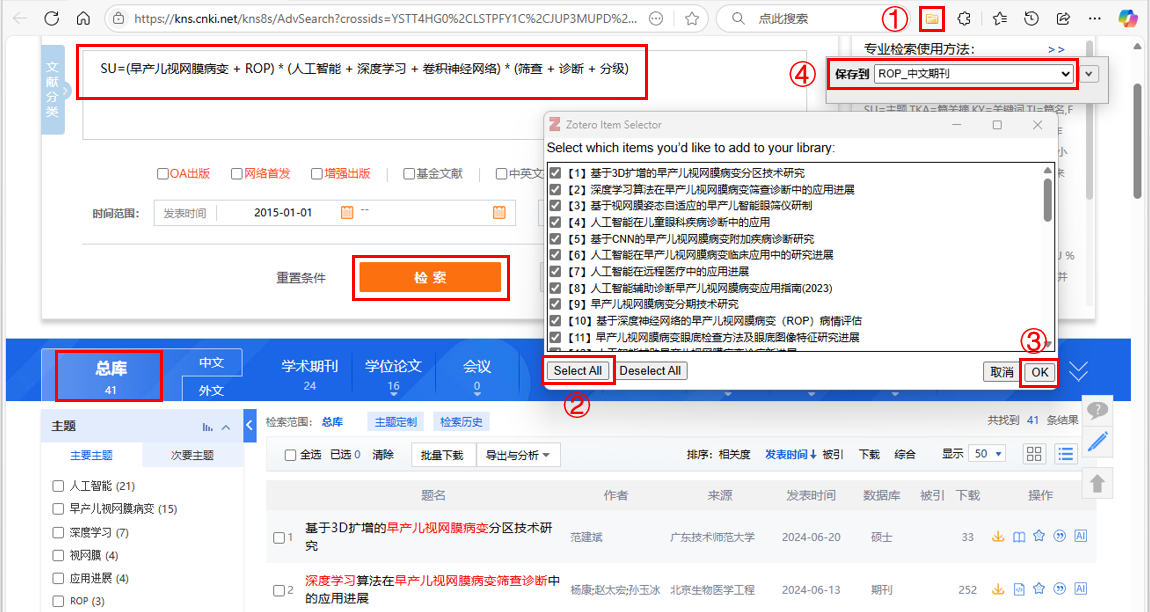Expand 专业检索使用方法 with >> link
Viewport: 1150px width, 612px height.
pos(1056,50)
